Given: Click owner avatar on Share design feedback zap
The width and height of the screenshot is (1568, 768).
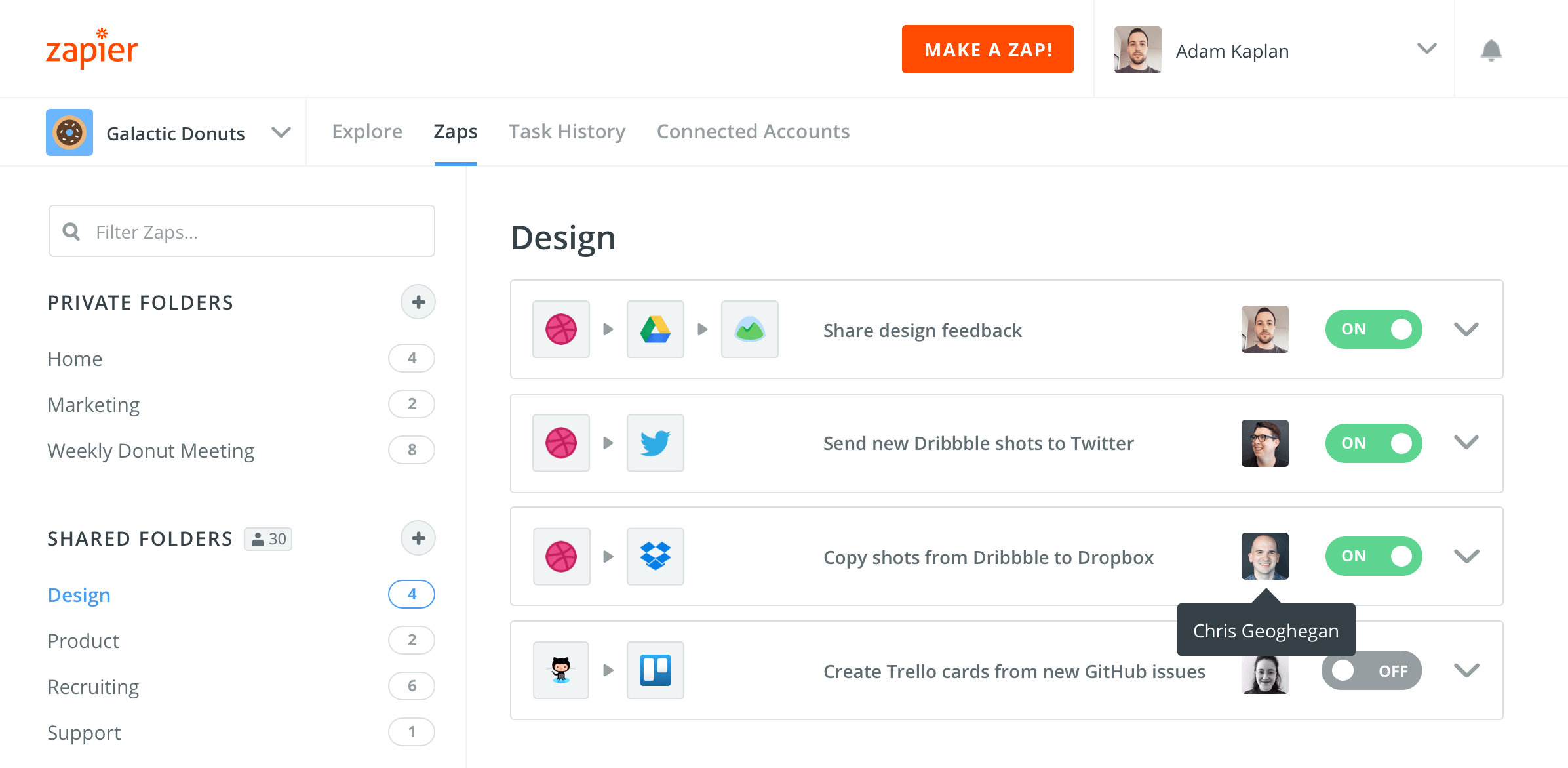Looking at the screenshot, I should [1265, 329].
